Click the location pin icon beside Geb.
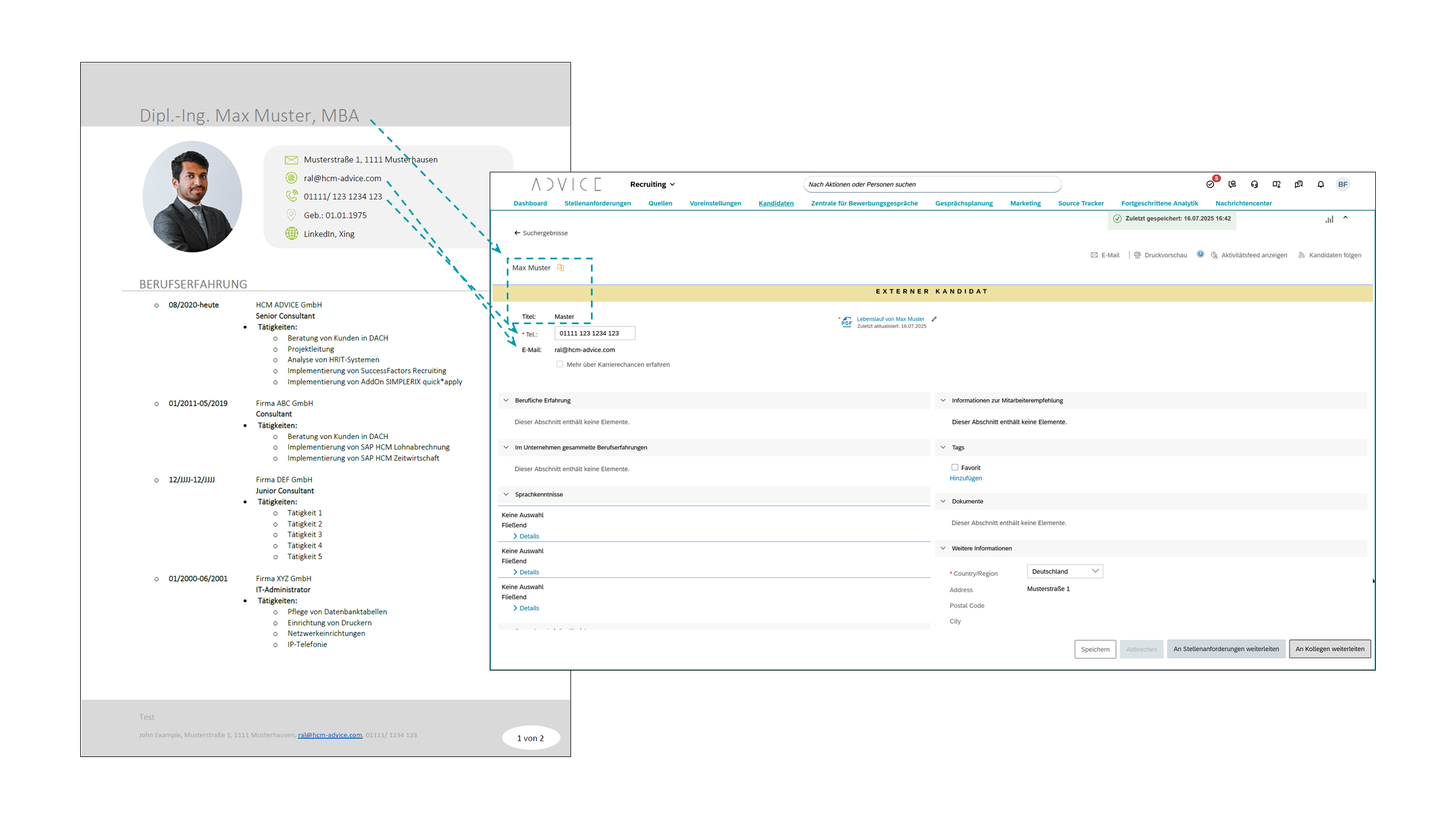This screenshot has width=1456, height=819. click(x=291, y=215)
